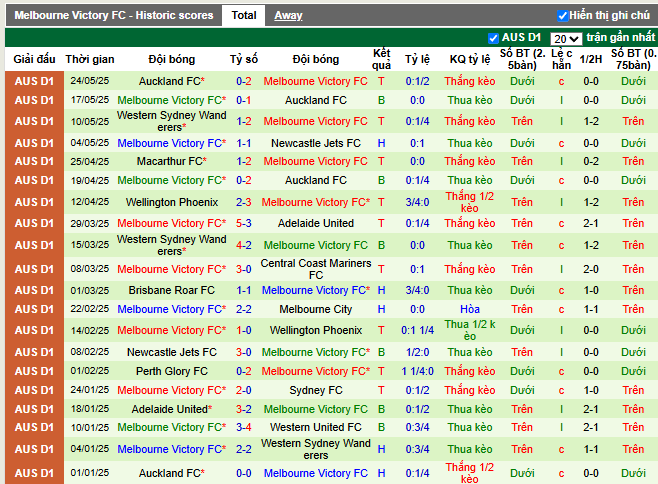658x484 pixels.
Task: Toggle the Hiển thị ghi chú checkbox
Action: (562, 16)
